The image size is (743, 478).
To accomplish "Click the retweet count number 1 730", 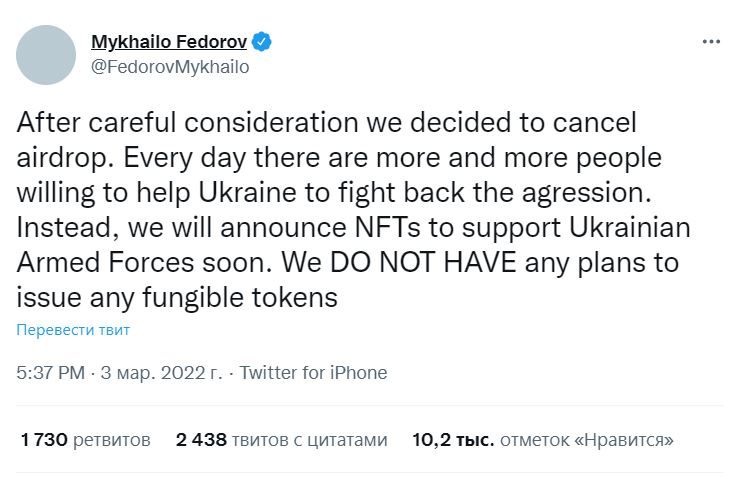I will coord(44,440).
